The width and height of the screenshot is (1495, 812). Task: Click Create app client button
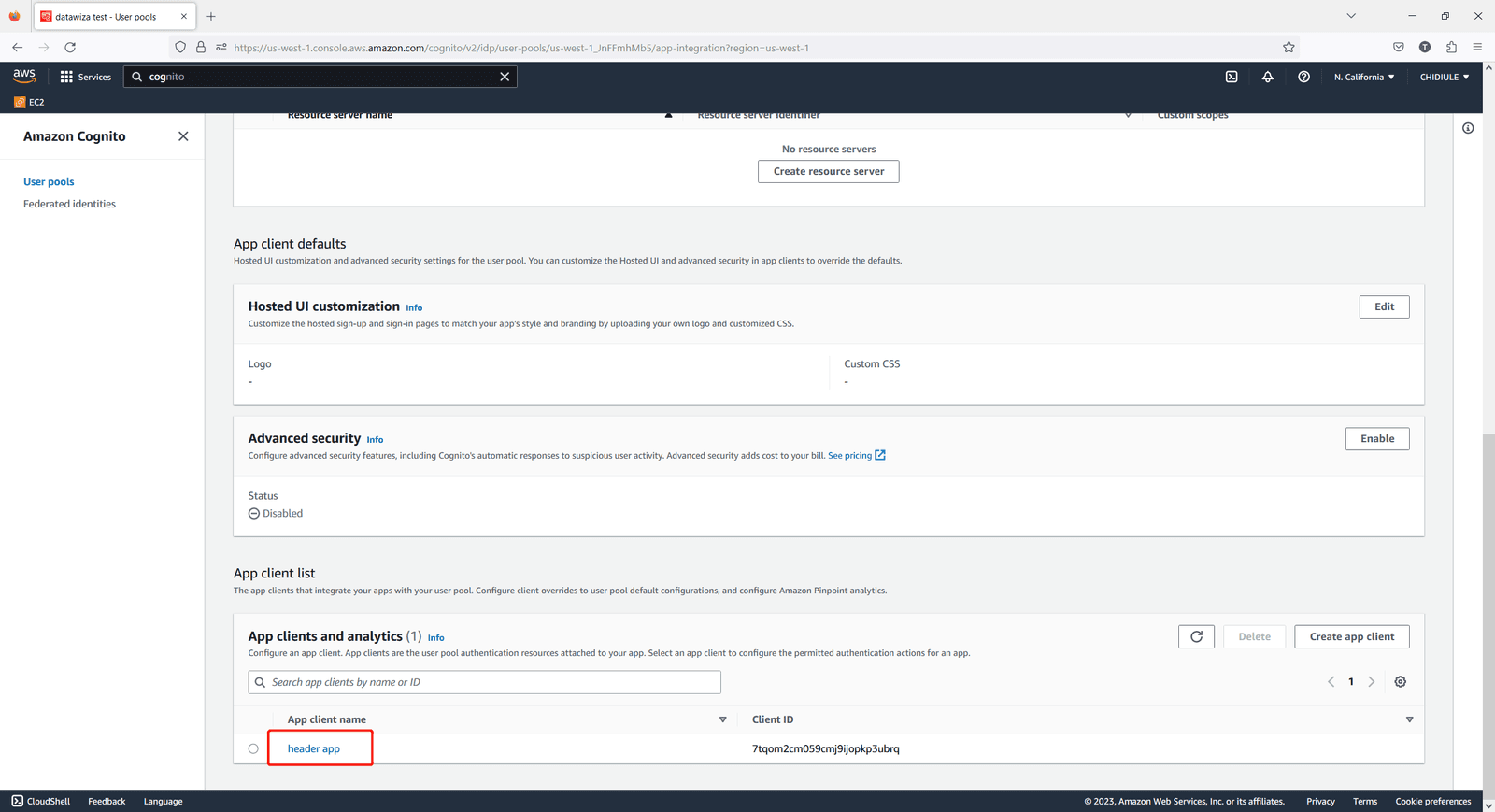1352,636
